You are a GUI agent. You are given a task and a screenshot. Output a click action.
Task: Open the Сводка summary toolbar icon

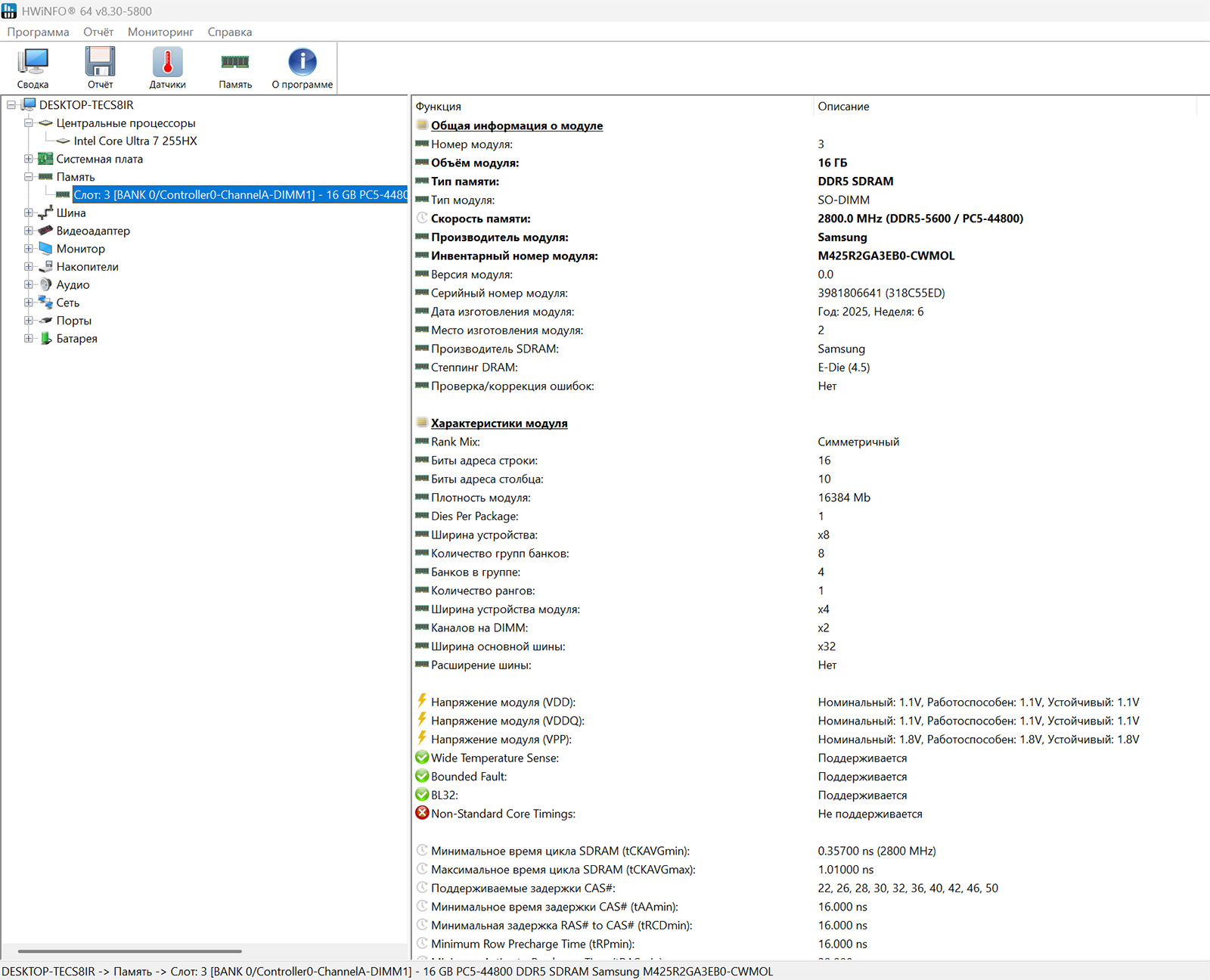(33, 62)
